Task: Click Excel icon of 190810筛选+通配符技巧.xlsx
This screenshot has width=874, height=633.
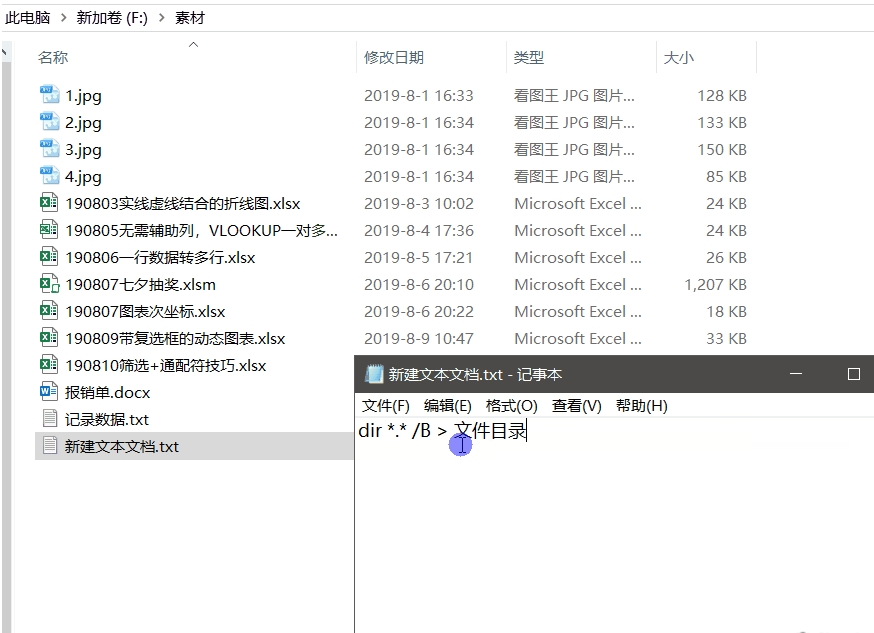Action: coord(49,365)
